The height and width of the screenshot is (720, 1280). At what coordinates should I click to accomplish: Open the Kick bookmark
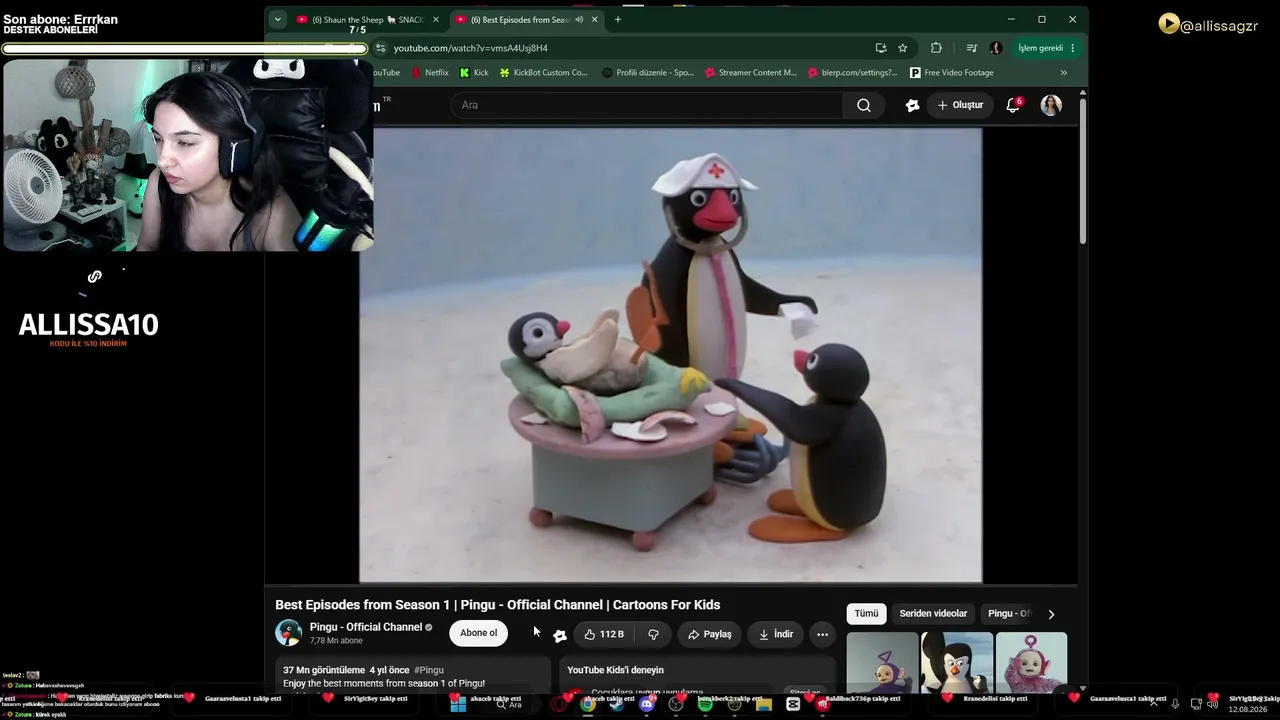474,73
